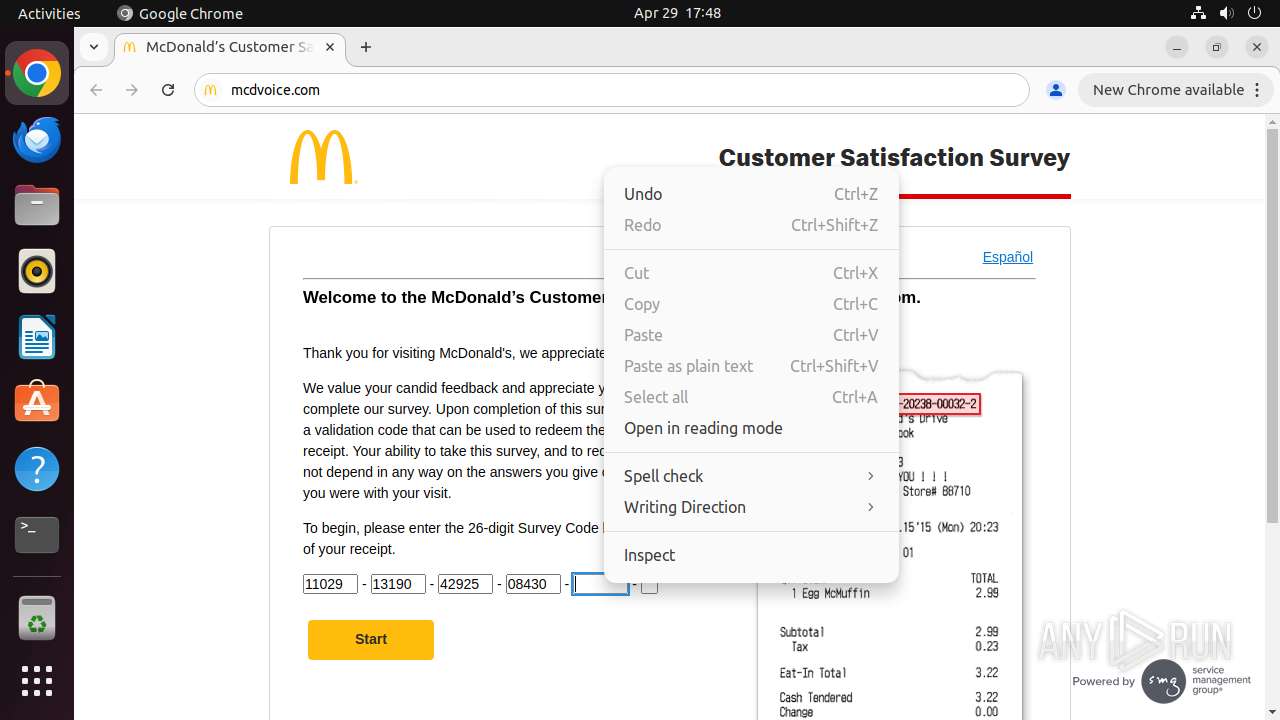This screenshot has width=1280, height=720.
Task: Click the Customer Satisfaction Survey heading
Action: point(894,158)
